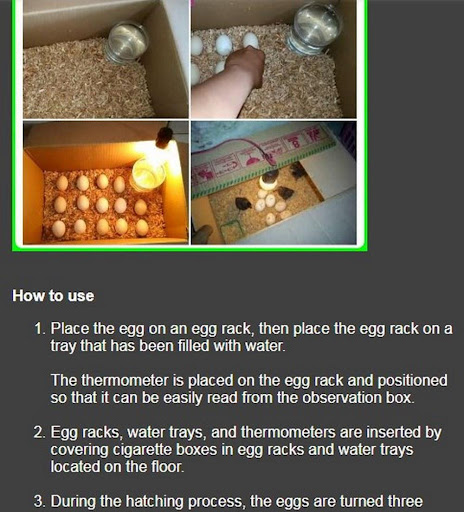Click the lamp bulb above the chicks
Screen dimensions: 464x512
tap(270, 179)
